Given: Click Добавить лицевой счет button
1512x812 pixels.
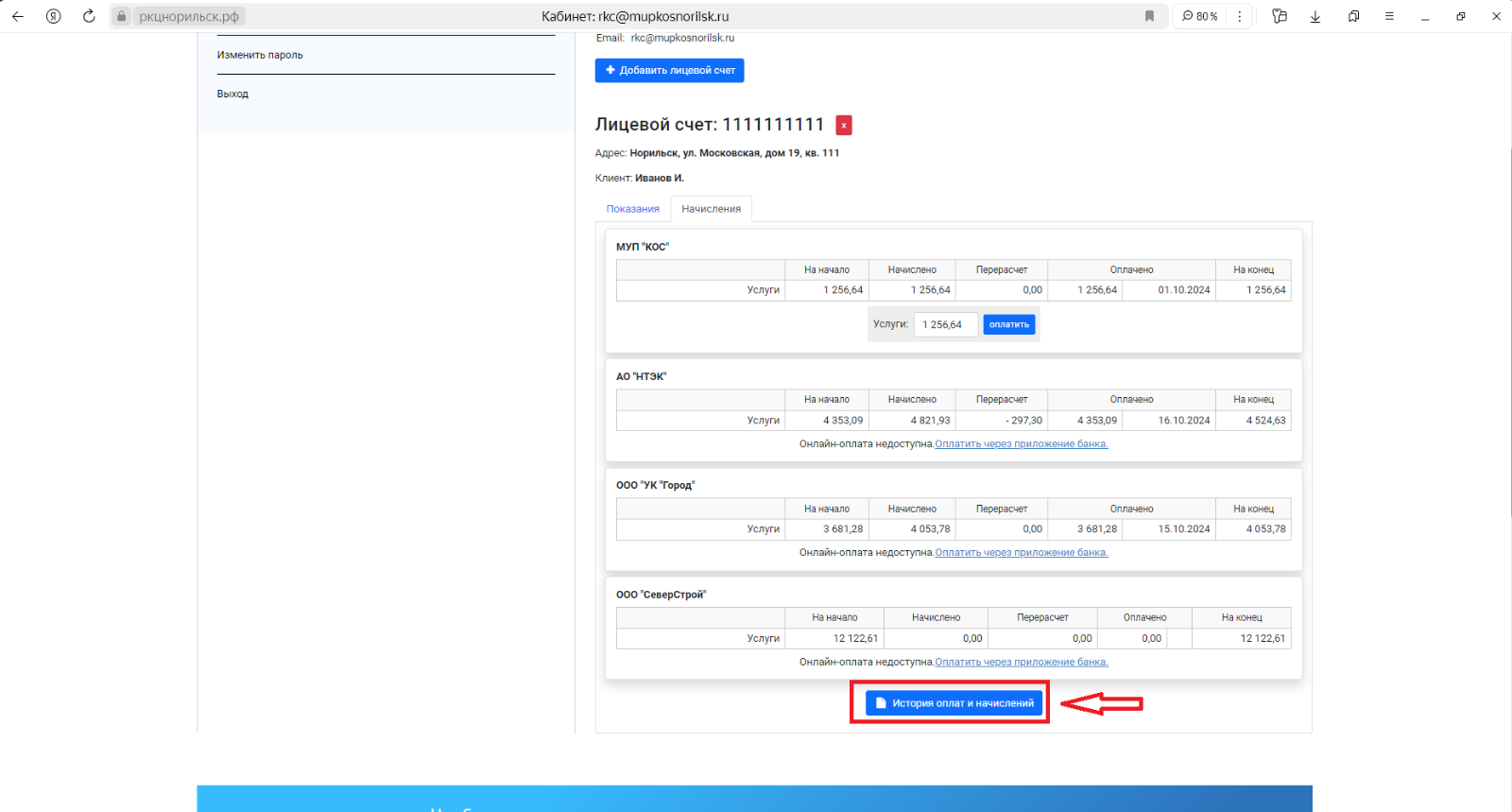Looking at the screenshot, I should pos(669,71).
